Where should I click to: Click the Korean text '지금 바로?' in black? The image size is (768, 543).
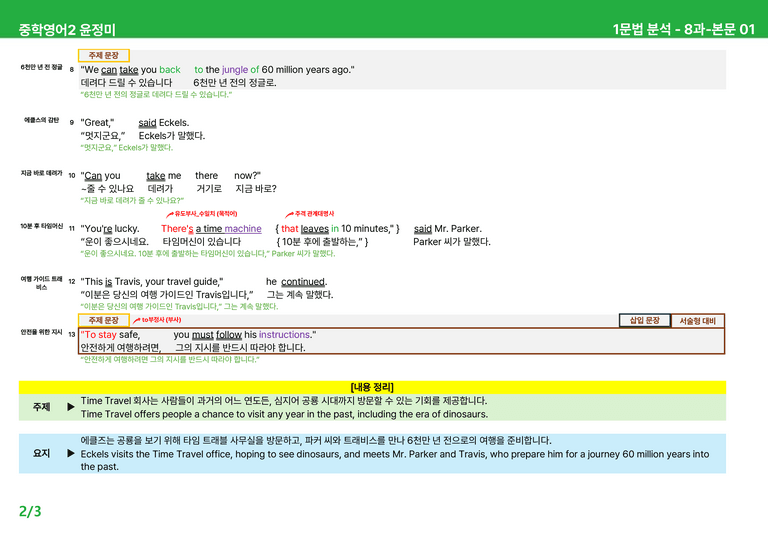coord(256,189)
